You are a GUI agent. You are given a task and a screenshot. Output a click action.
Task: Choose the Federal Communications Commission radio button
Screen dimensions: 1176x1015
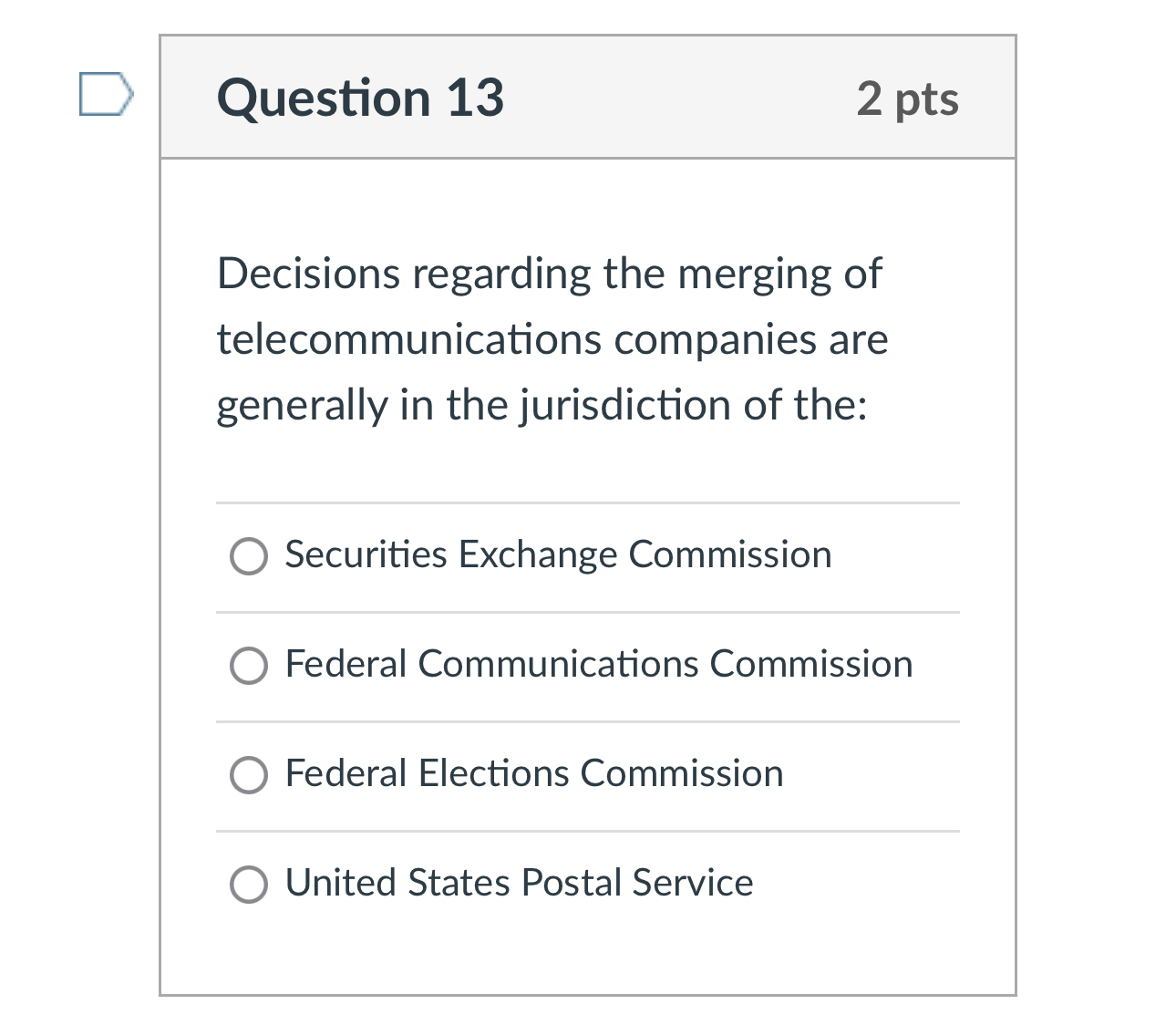pos(249,666)
